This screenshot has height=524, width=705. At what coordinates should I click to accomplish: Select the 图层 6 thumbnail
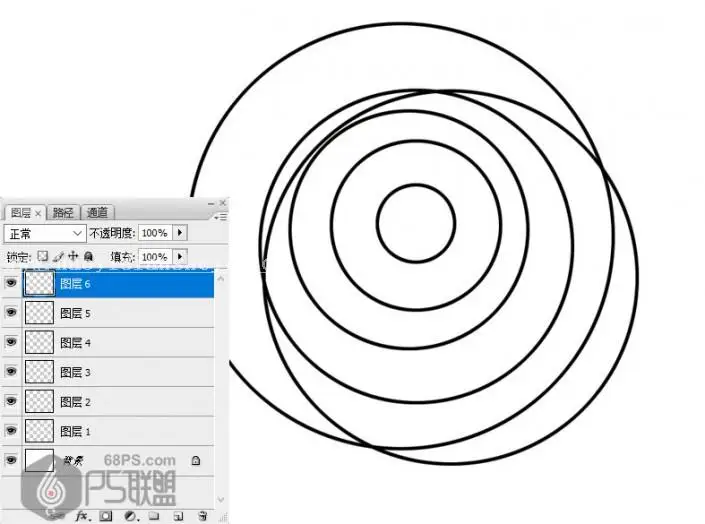(39, 283)
